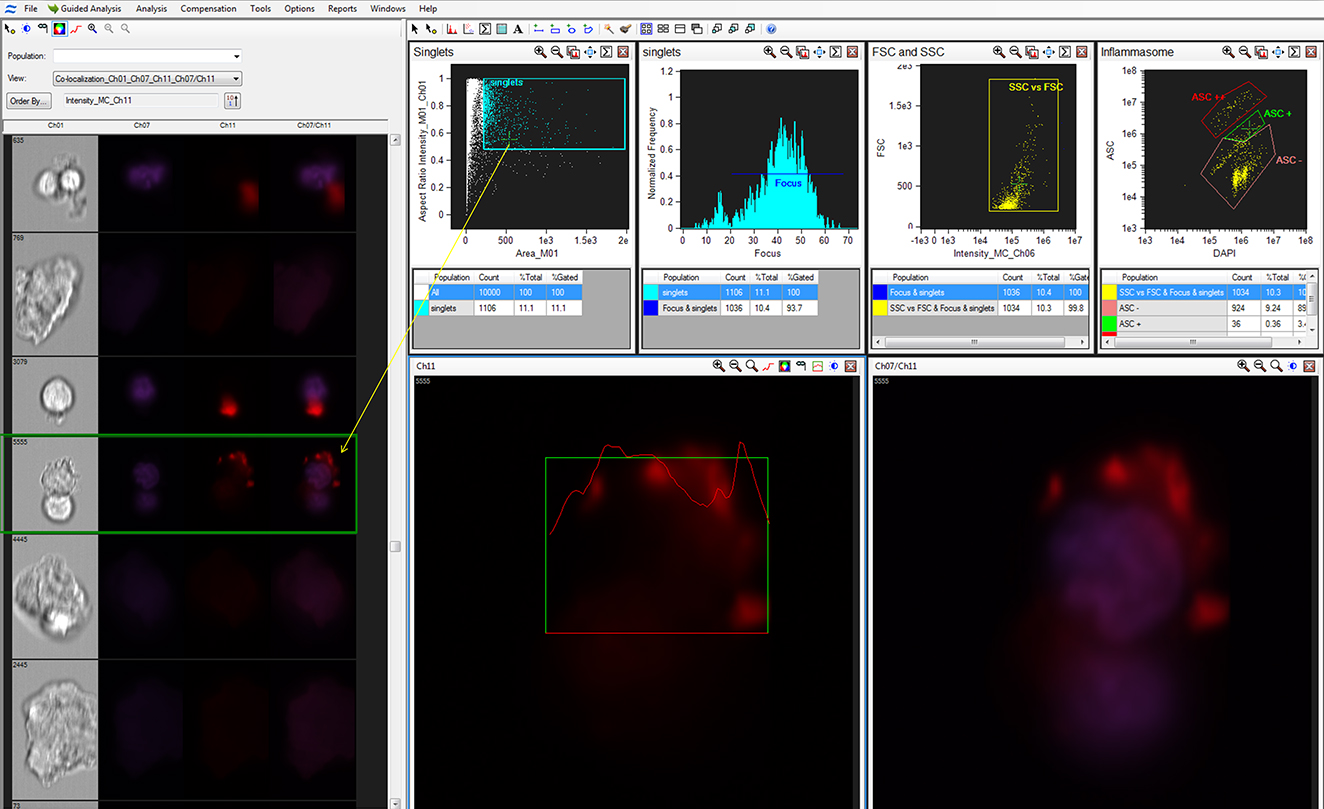This screenshot has width=1324, height=809.
Task: Click the gallery red line profile tool
Action: click(x=76, y=28)
